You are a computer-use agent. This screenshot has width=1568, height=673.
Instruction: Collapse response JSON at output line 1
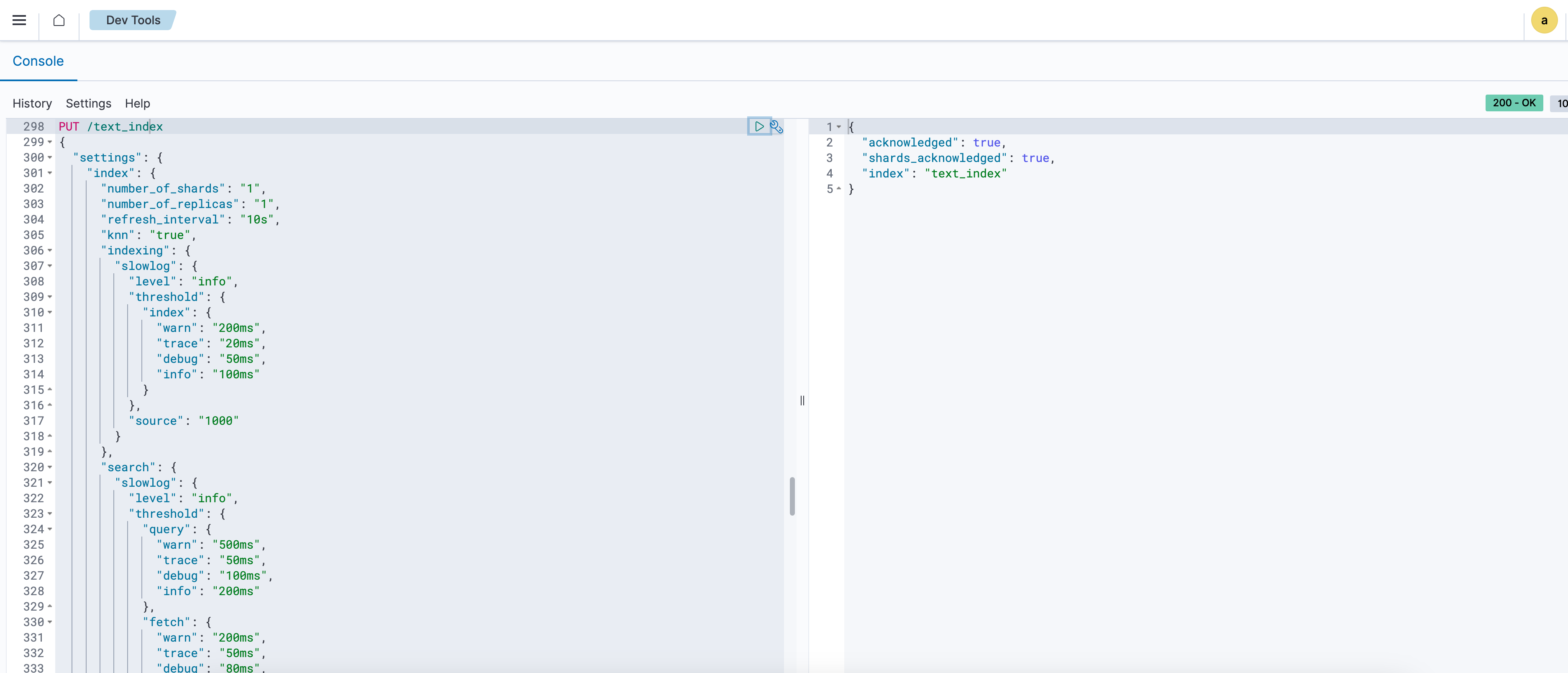tap(839, 127)
